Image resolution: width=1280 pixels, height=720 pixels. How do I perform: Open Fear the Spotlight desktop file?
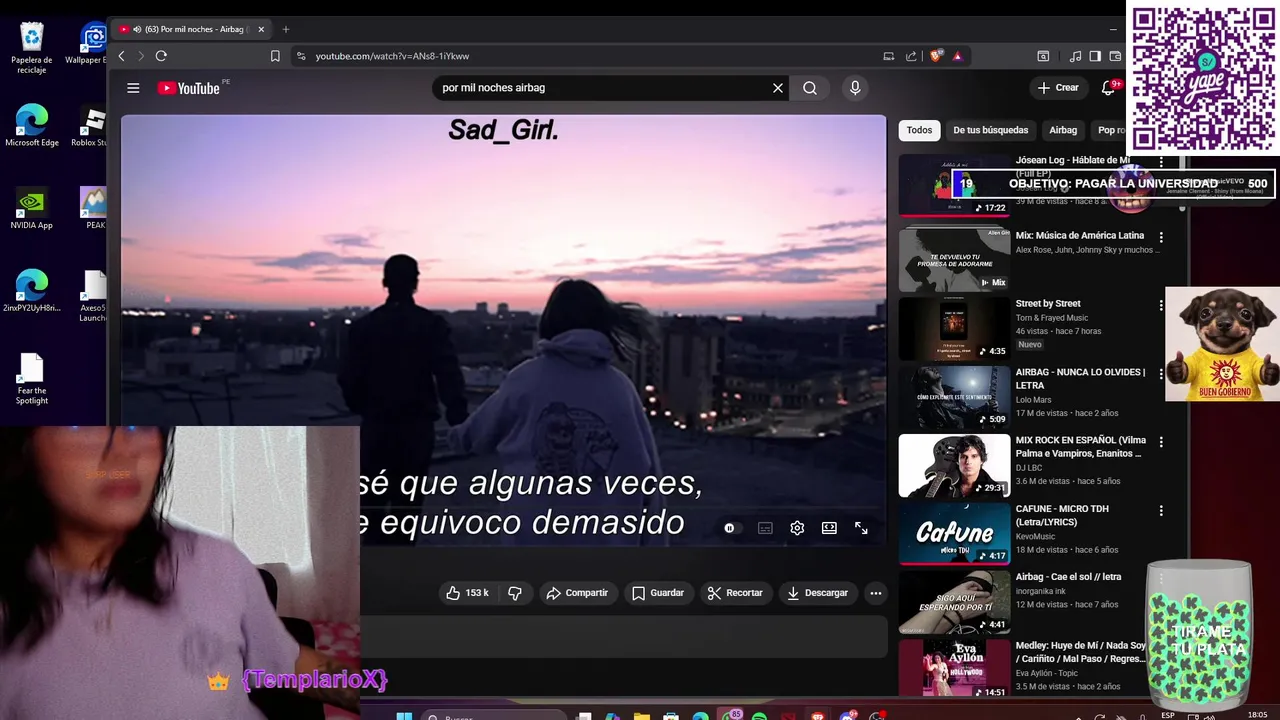point(32,380)
